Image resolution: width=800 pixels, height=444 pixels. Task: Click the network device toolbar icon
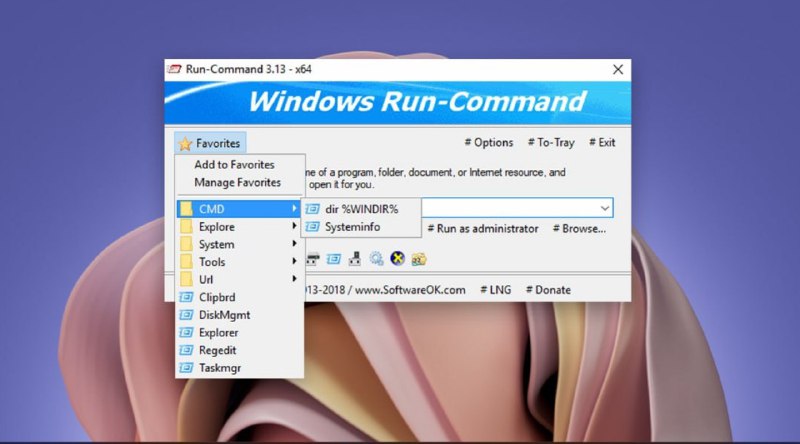click(355, 259)
